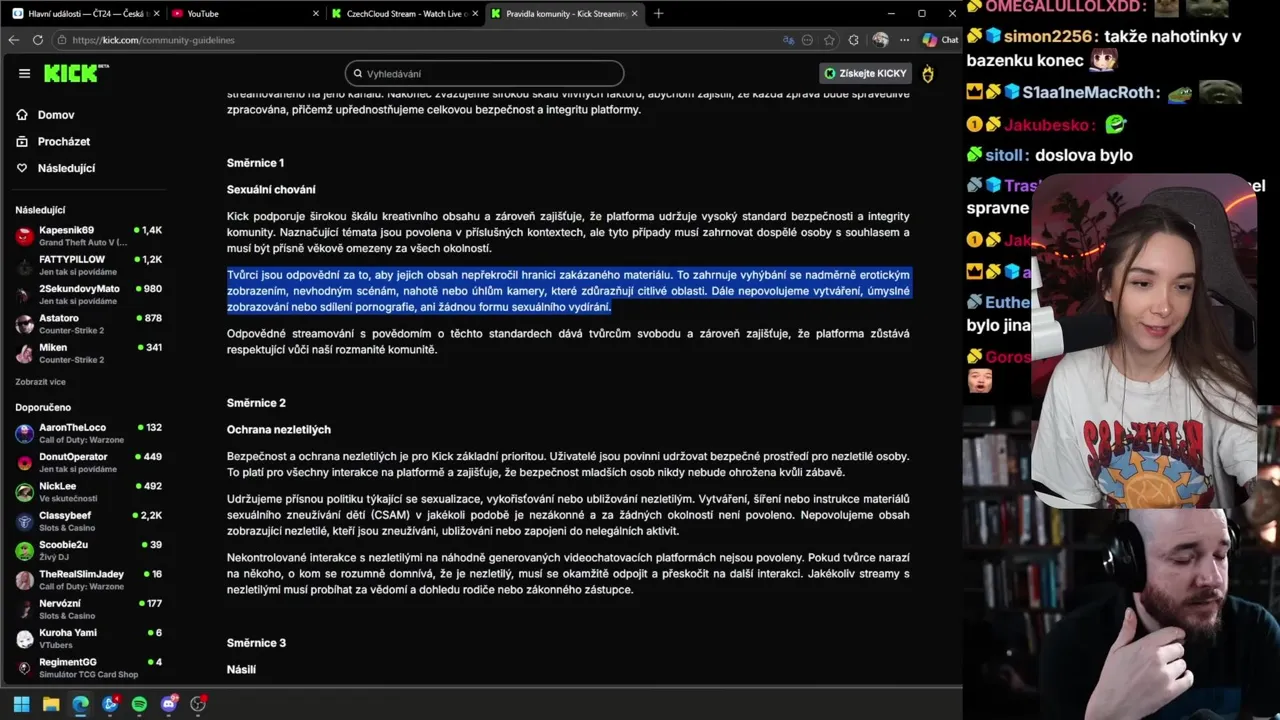The width and height of the screenshot is (1280, 720).
Task: Open File Explorer from taskbar
Action: tap(51, 704)
